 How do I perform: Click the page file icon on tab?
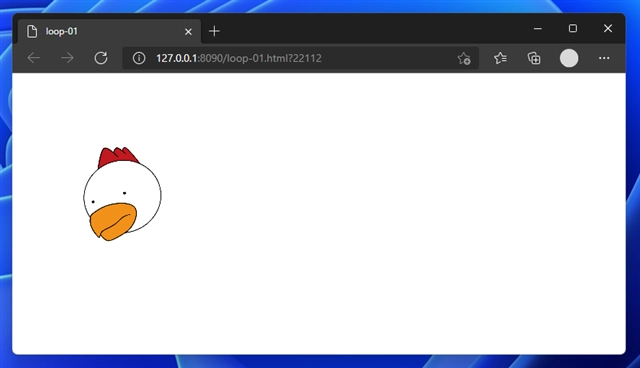click(32, 31)
